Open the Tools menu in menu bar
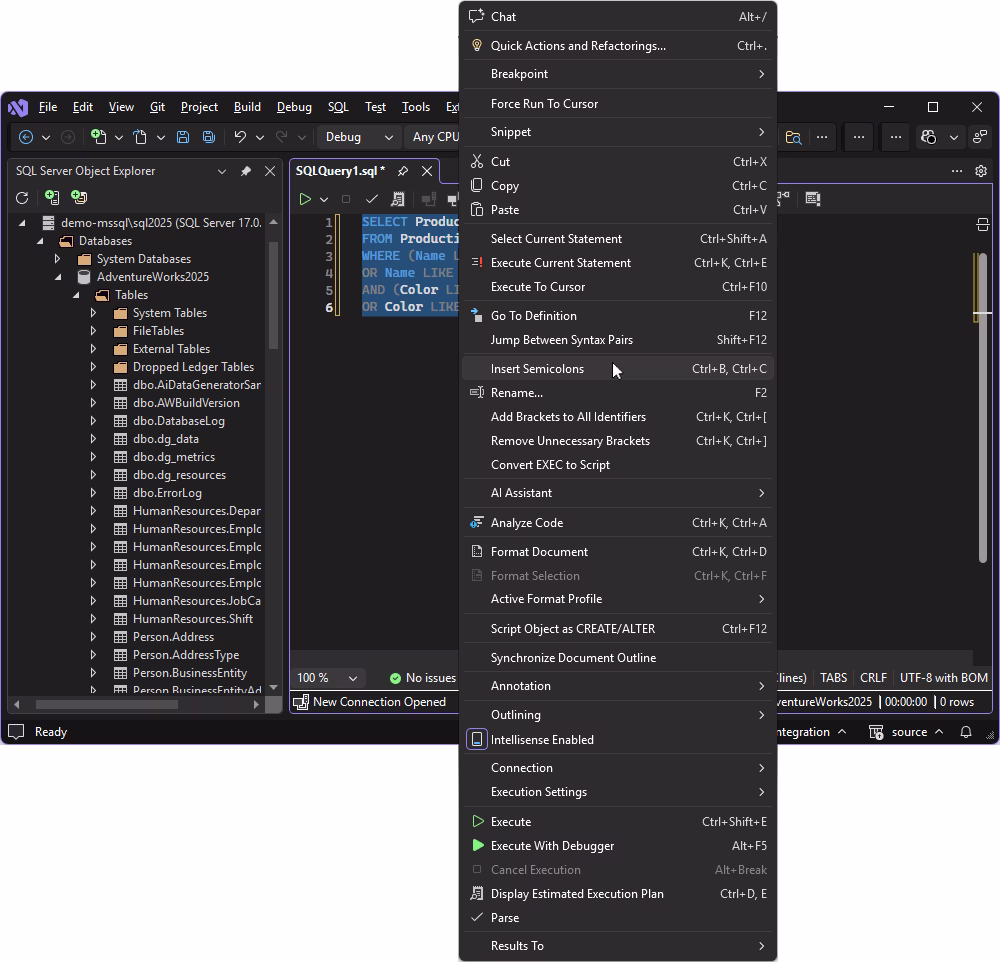 click(x=416, y=107)
